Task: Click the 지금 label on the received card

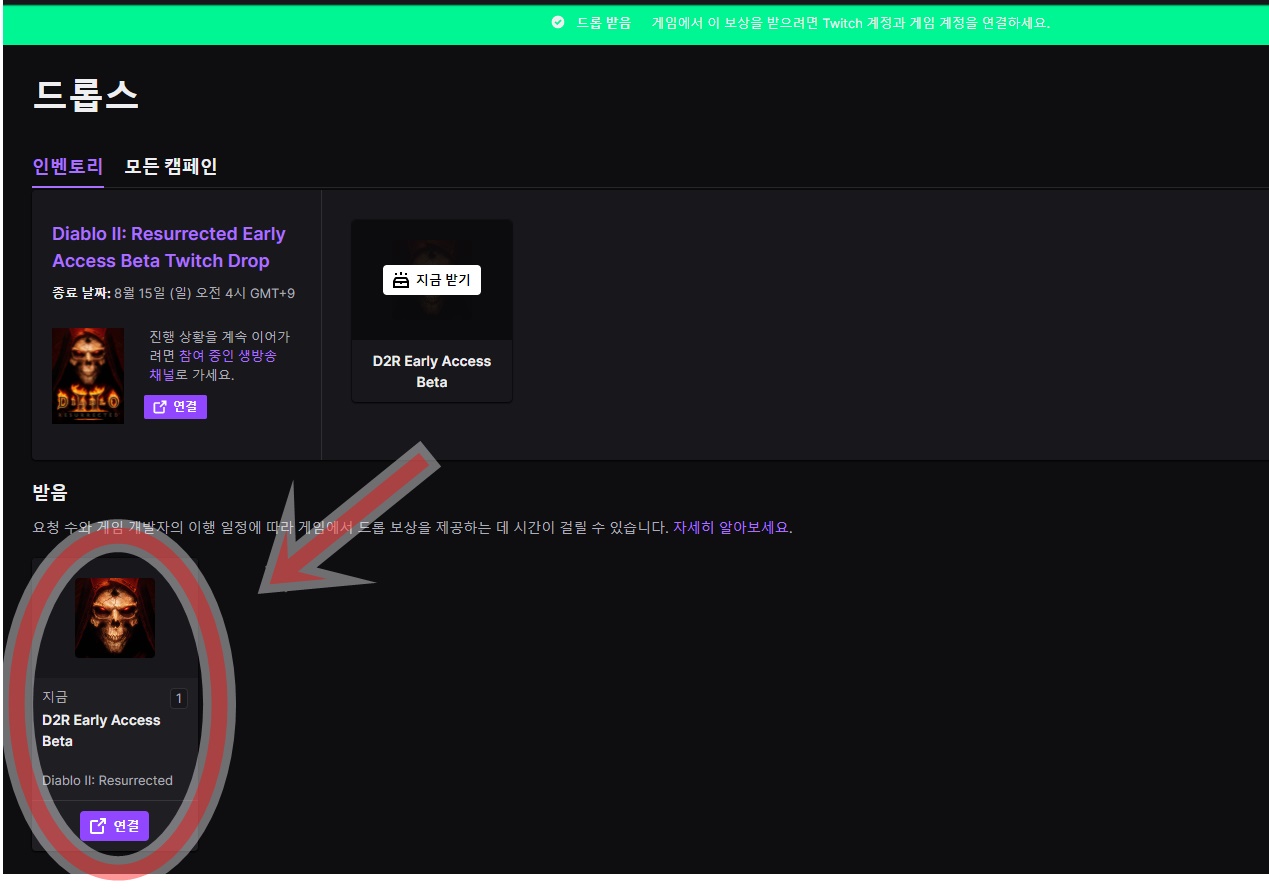Action: coord(55,697)
